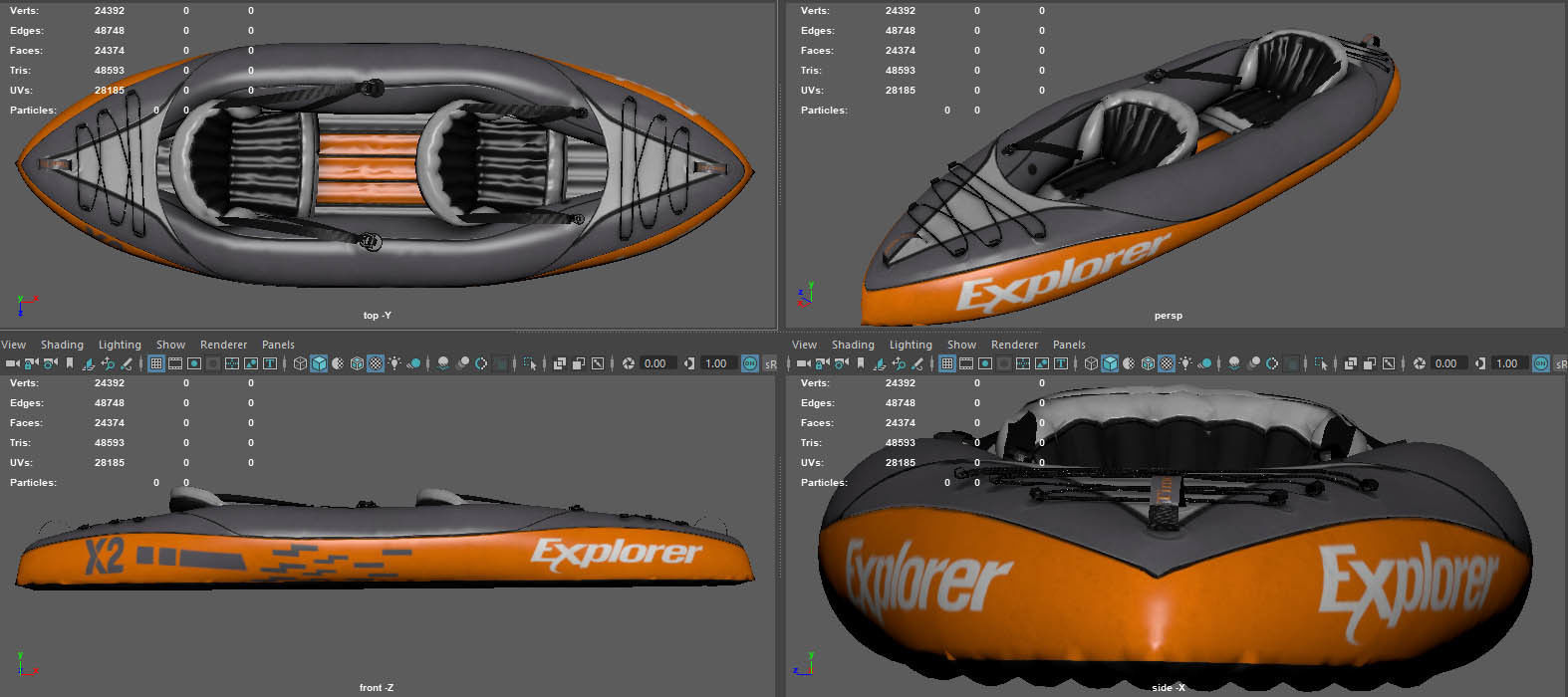Image resolution: width=1568 pixels, height=697 pixels.
Task: Click the 'persp' viewport label
Action: [x=1168, y=316]
